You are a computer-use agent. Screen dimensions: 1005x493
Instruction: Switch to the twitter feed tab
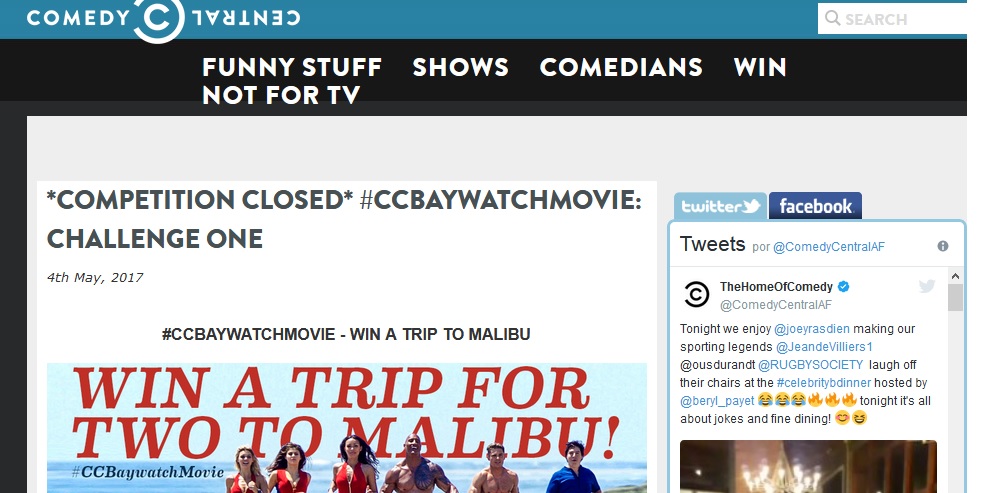click(x=720, y=206)
